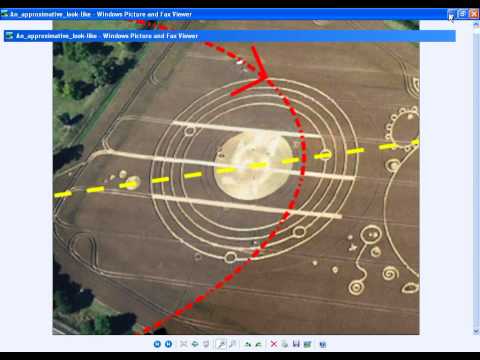The width and height of the screenshot is (480, 360).
Task: Select the Best Fit view icon
Action: click(183, 344)
